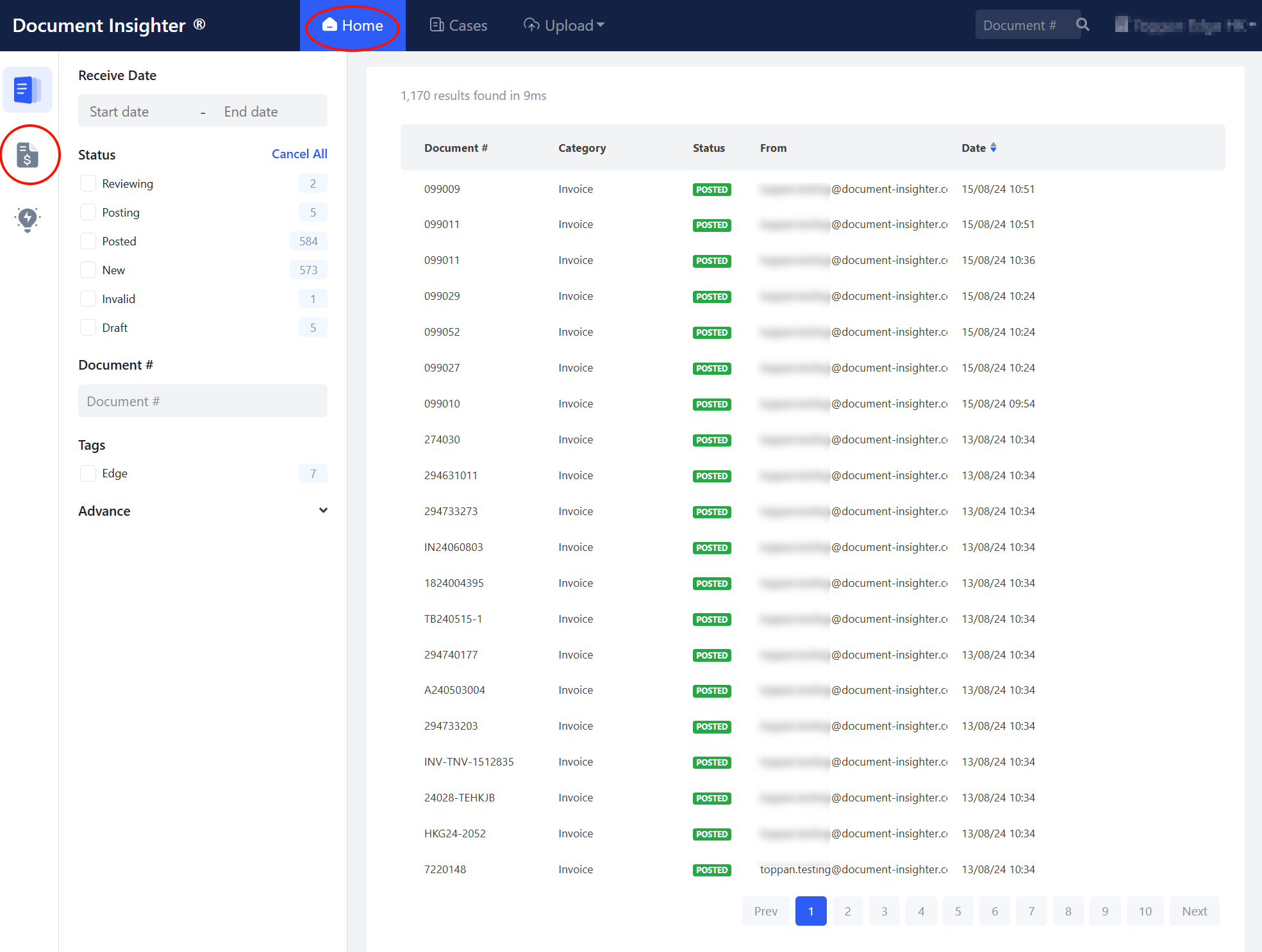
Task: Click the lightbulb insights sidebar icon
Action: (28, 219)
